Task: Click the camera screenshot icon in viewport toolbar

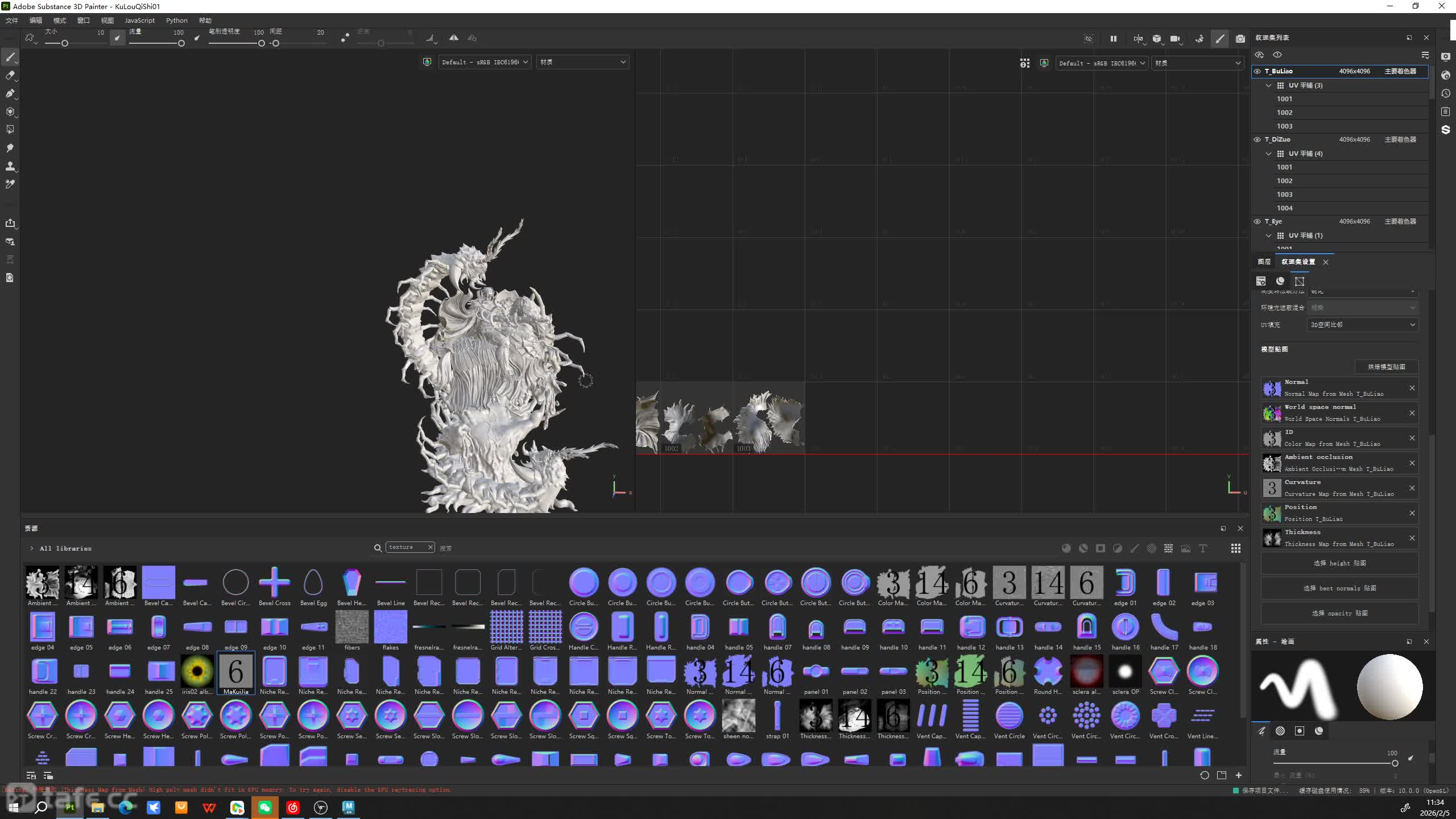Action: [1240, 39]
